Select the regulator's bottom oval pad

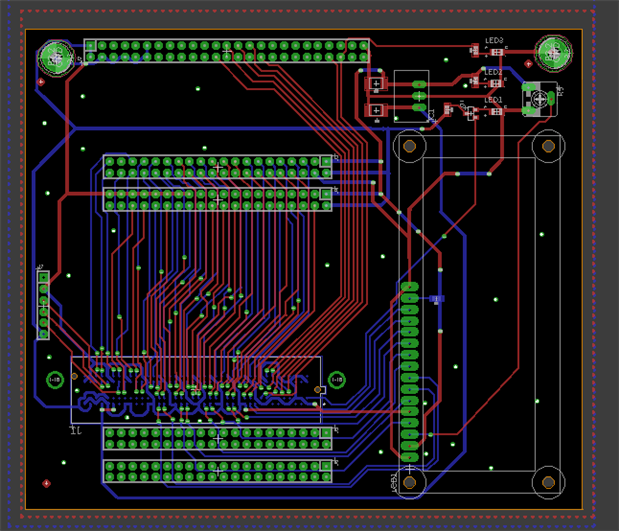pos(419,107)
